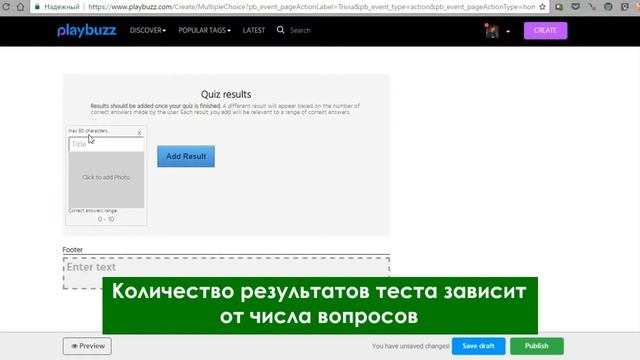
Task: Open the user avatar profile
Action: click(x=492, y=31)
